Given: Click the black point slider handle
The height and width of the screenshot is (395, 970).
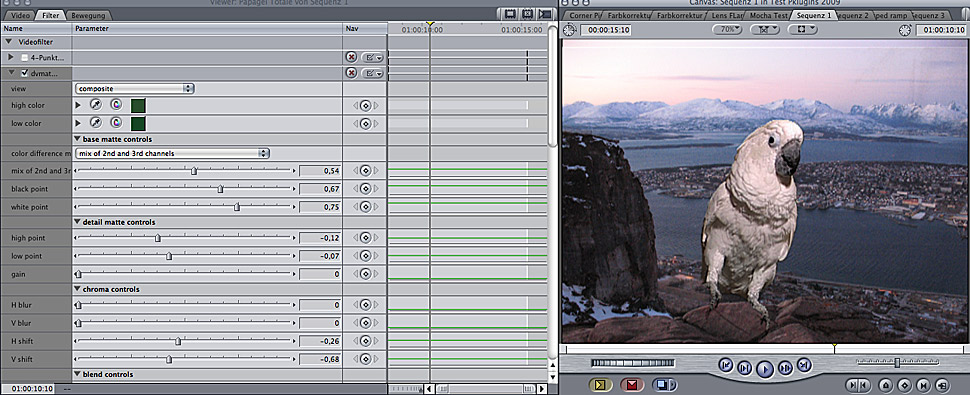Looking at the screenshot, I should (x=220, y=189).
